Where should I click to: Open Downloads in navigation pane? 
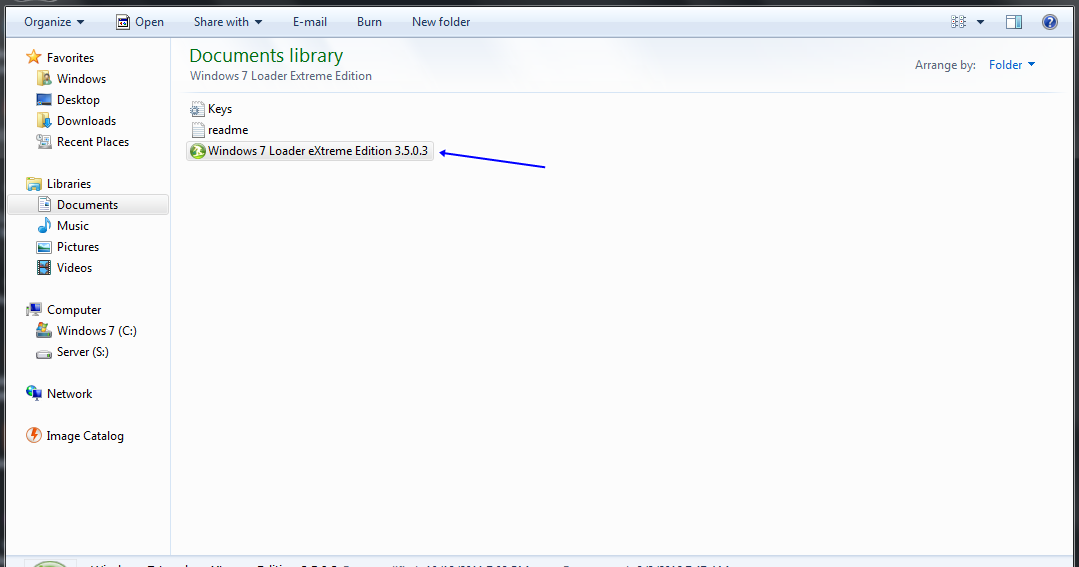coord(87,121)
